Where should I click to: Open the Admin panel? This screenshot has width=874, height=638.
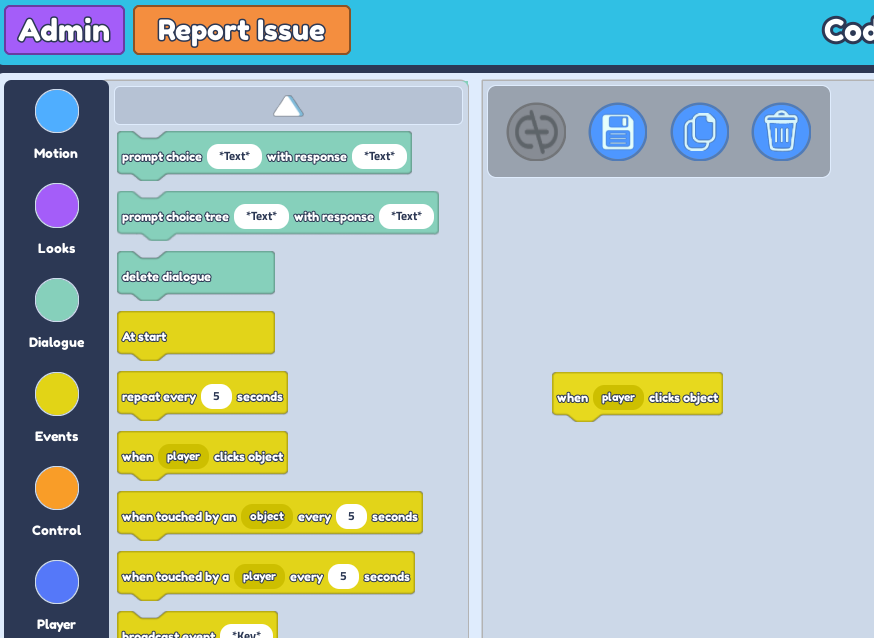coord(64,30)
